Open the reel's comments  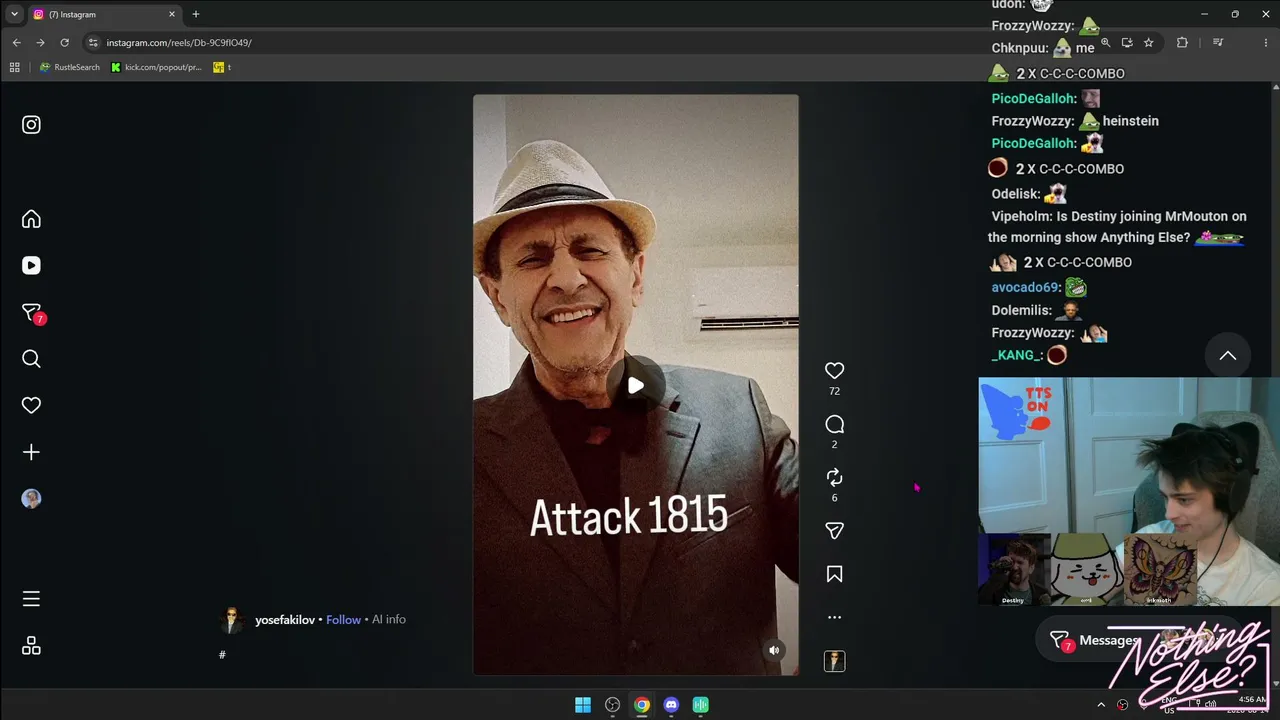[834, 424]
